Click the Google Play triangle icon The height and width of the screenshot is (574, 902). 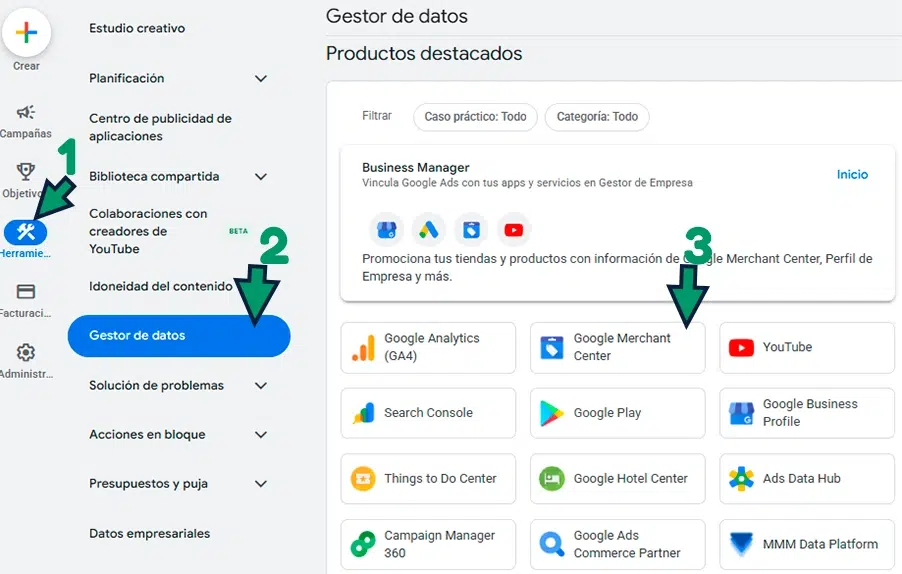click(x=551, y=413)
